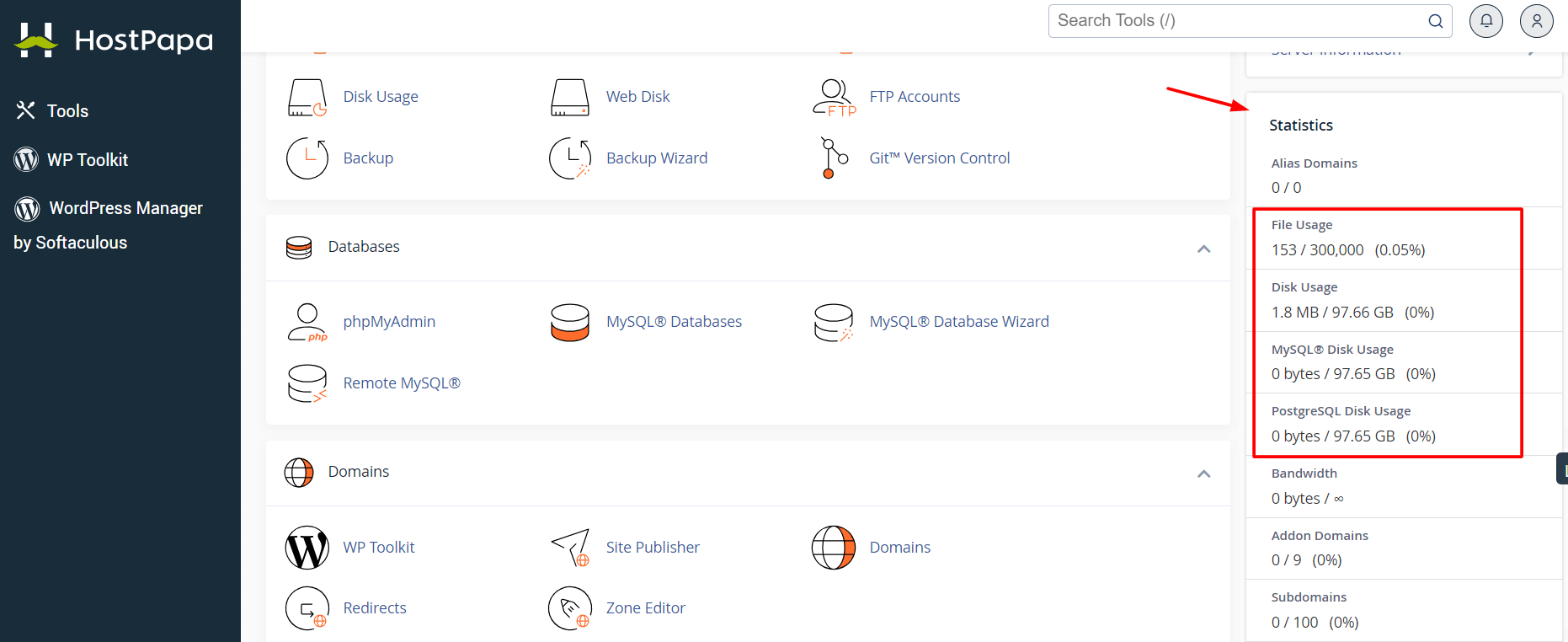The image size is (1568, 642).
Task: Click the Web Disk link
Action: [x=637, y=96]
